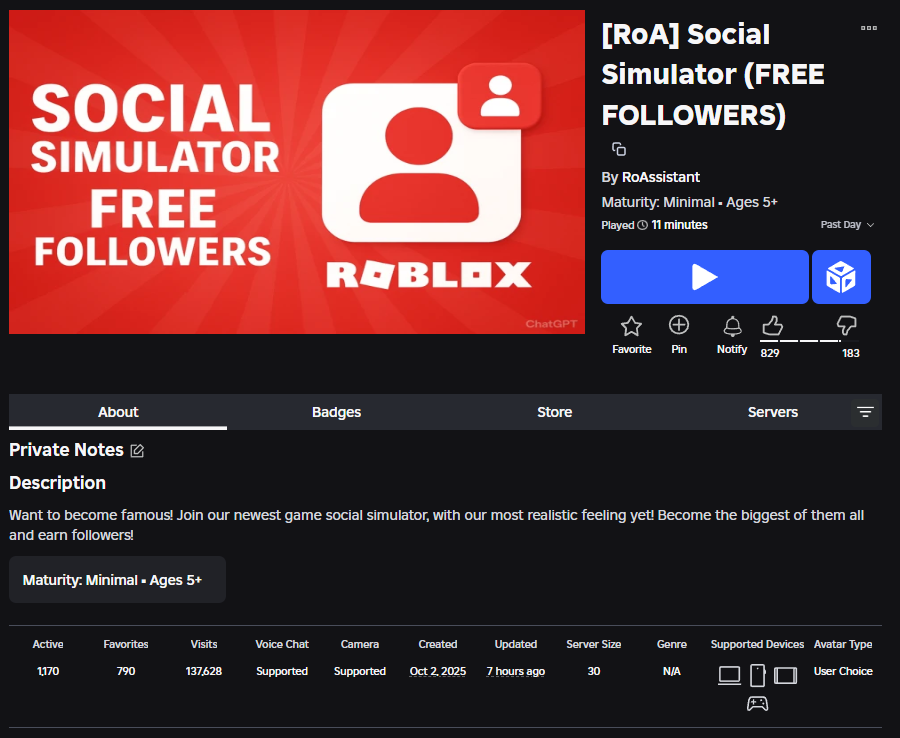
Task: Click the gamepad supported device icon
Action: click(758, 703)
